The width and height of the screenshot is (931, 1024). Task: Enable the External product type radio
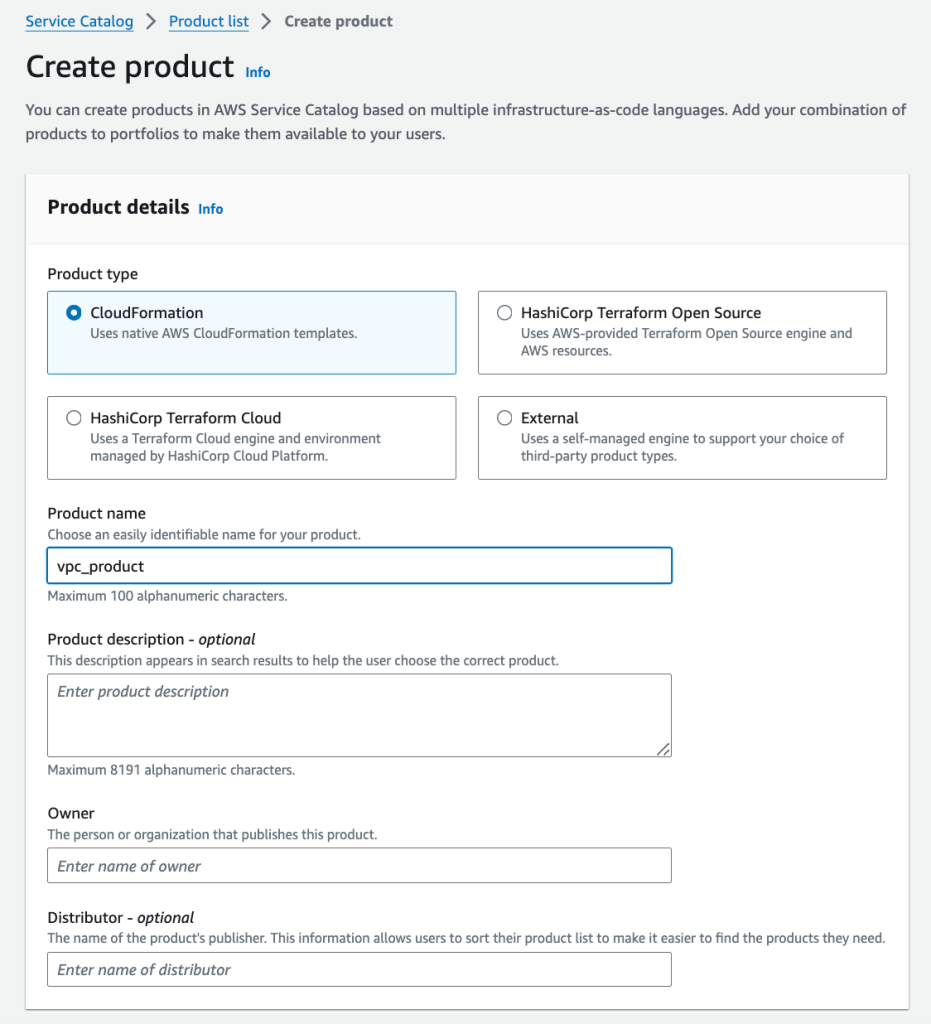point(504,417)
